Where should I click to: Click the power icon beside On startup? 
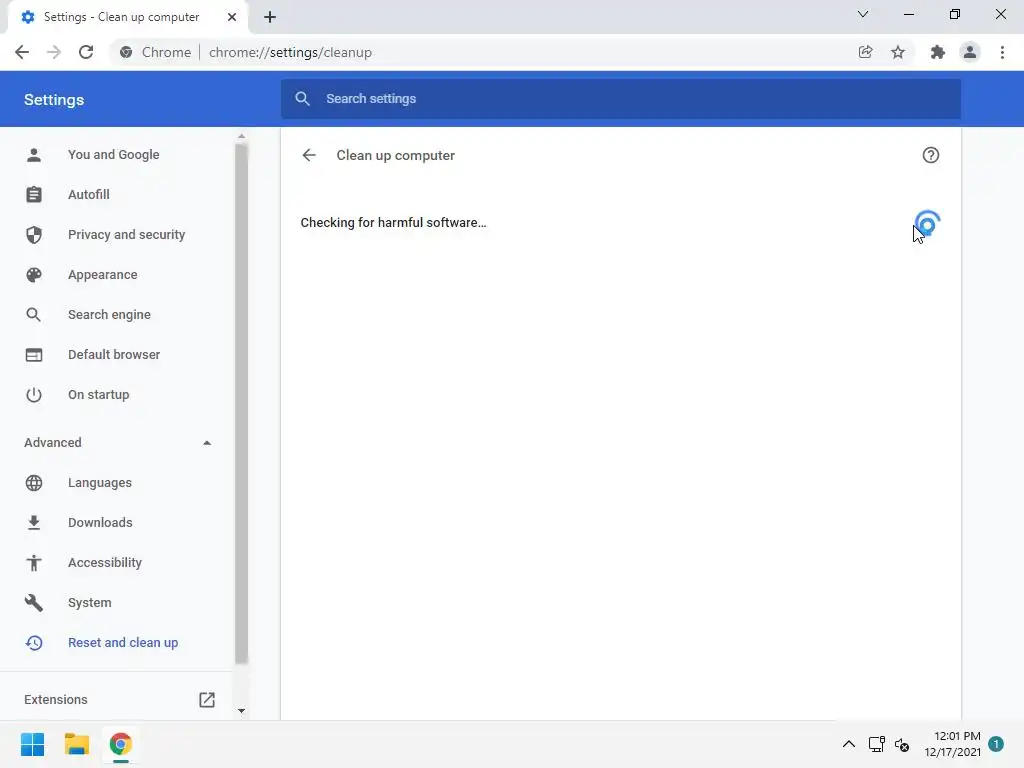pos(34,394)
